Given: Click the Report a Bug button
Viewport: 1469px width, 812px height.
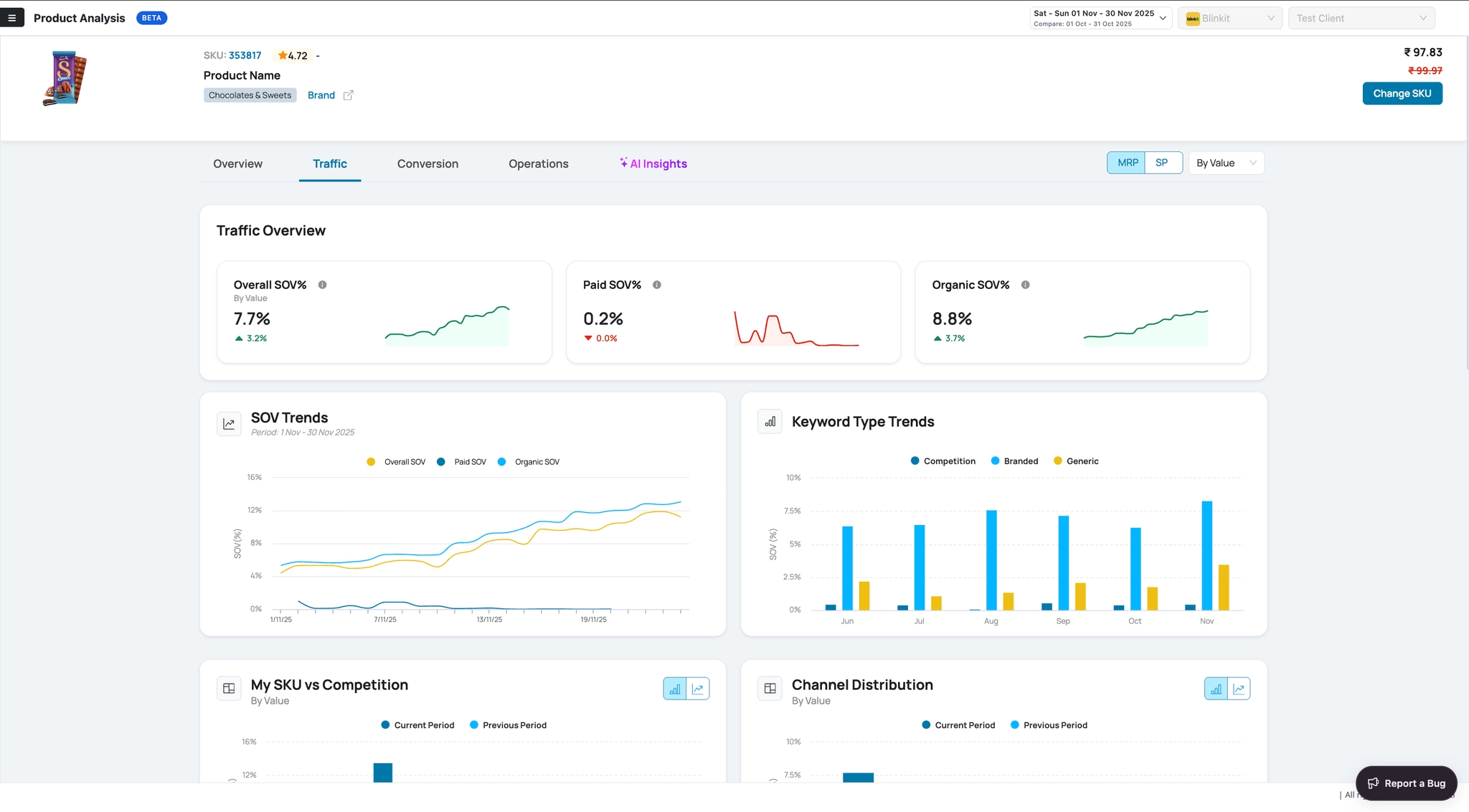Looking at the screenshot, I should click(1406, 783).
